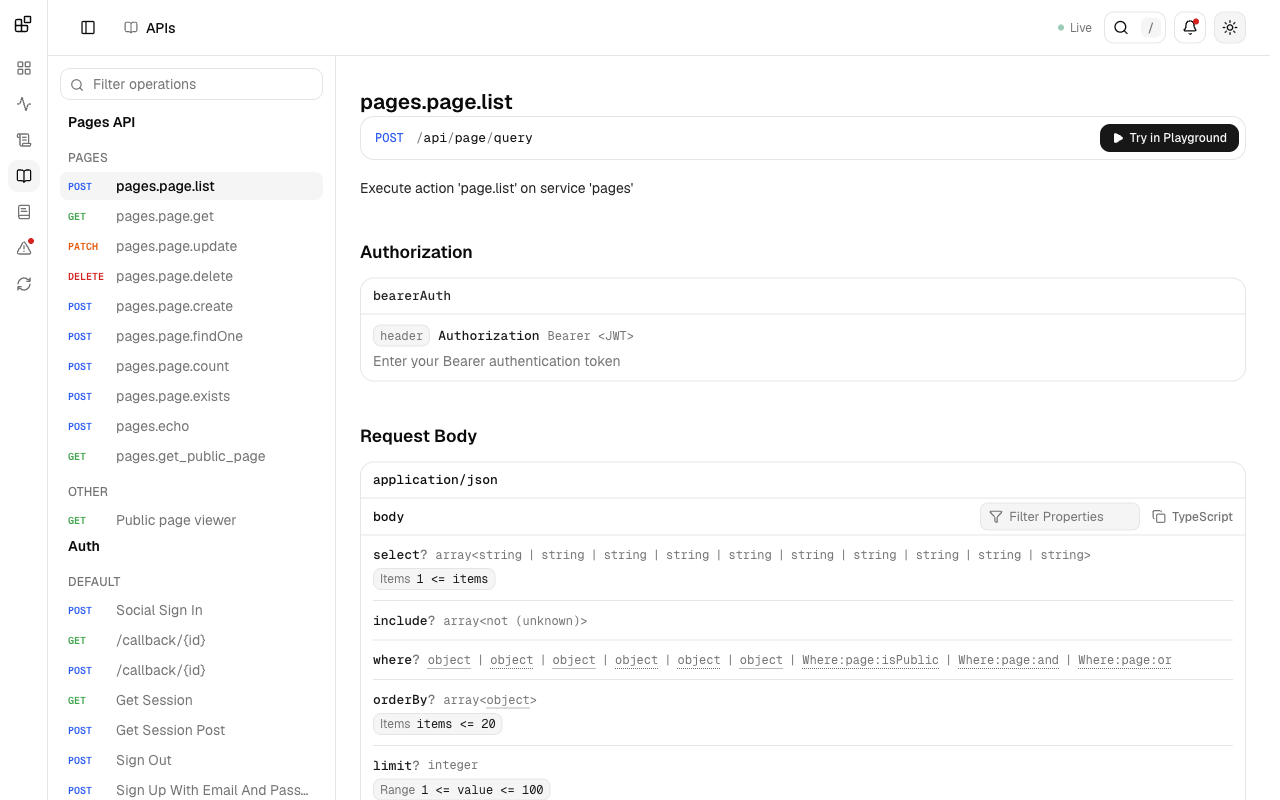Image resolution: width=1280 pixels, height=800 pixels.
Task: Open the activity pulse icon in the rail
Action: [x=24, y=104]
